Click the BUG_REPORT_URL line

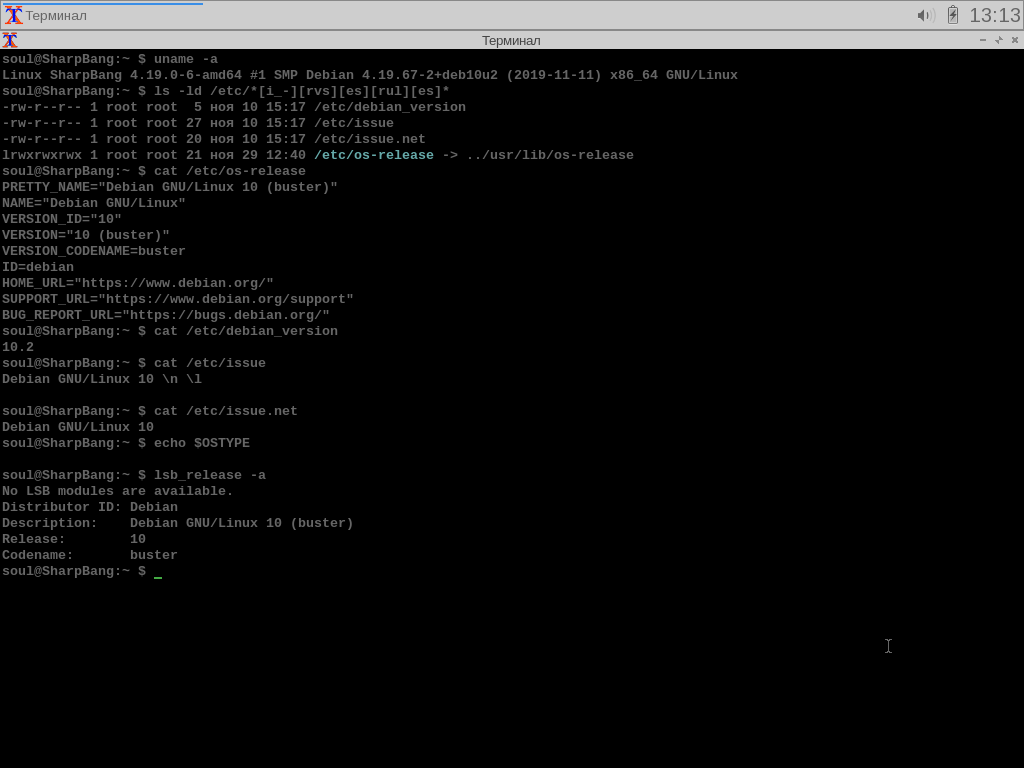[166, 315]
